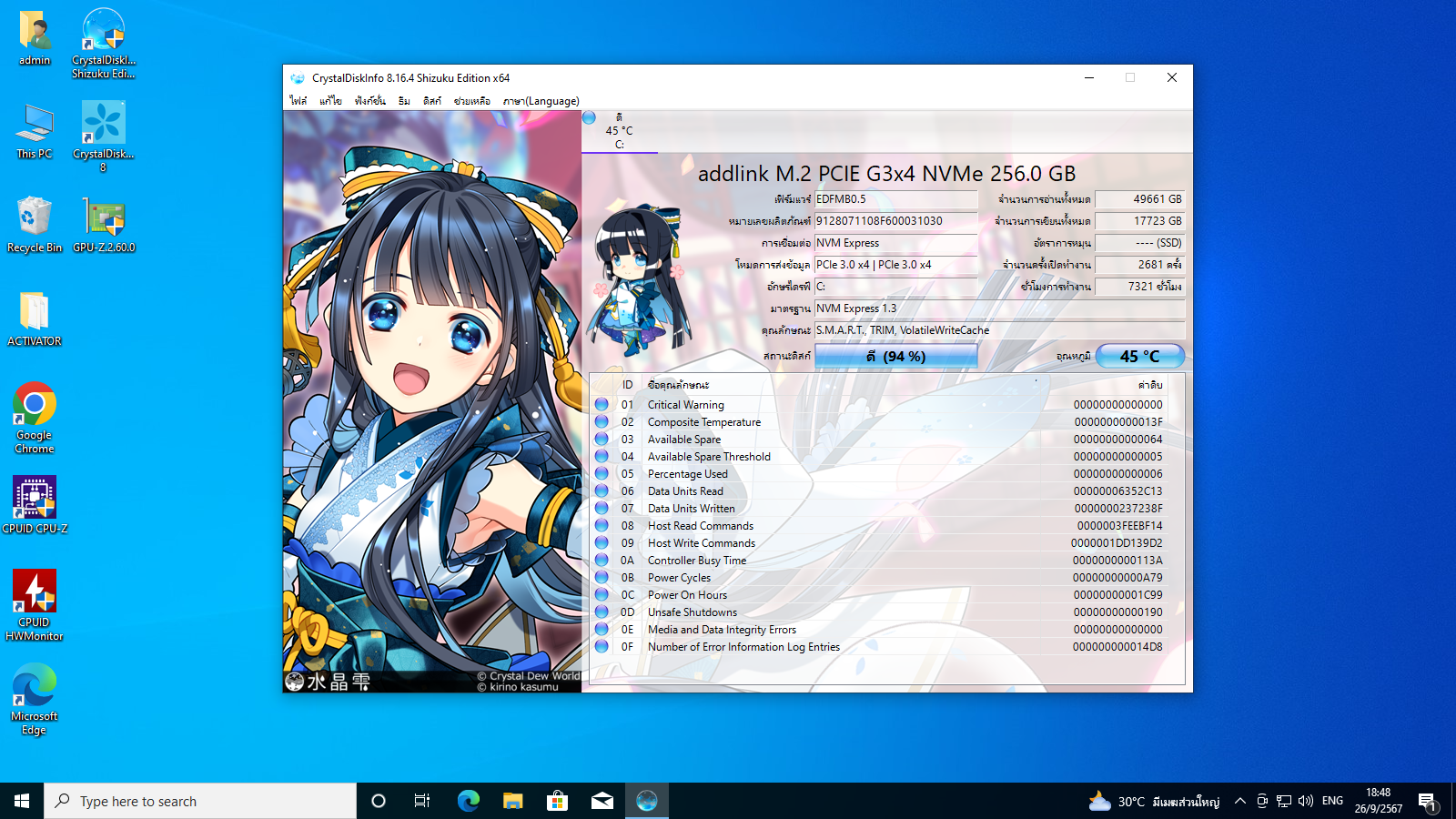Click the status orb for Power Cycles
Screen dimensions: 1456x819
[602, 577]
